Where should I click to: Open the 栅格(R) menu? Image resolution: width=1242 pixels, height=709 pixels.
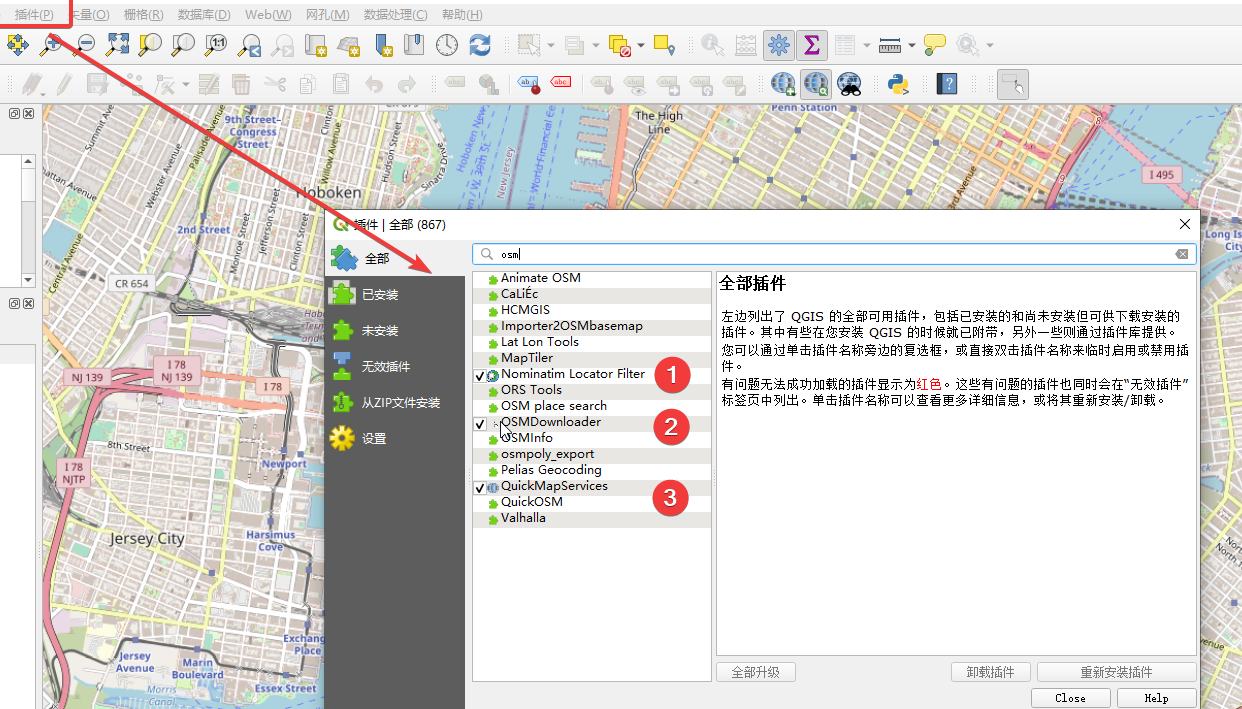pos(144,15)
